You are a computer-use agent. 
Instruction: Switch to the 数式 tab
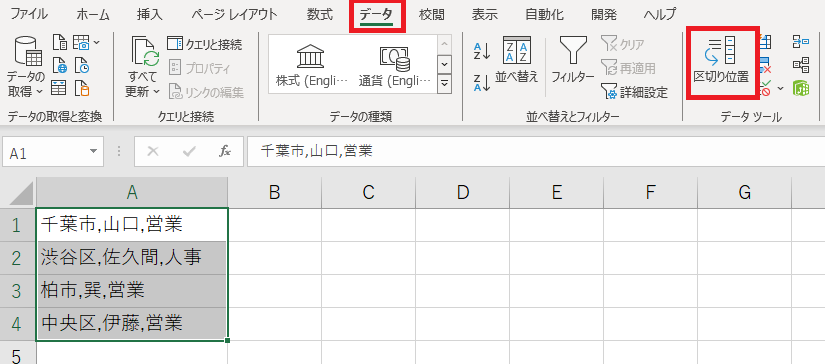(x=320, y=14)
